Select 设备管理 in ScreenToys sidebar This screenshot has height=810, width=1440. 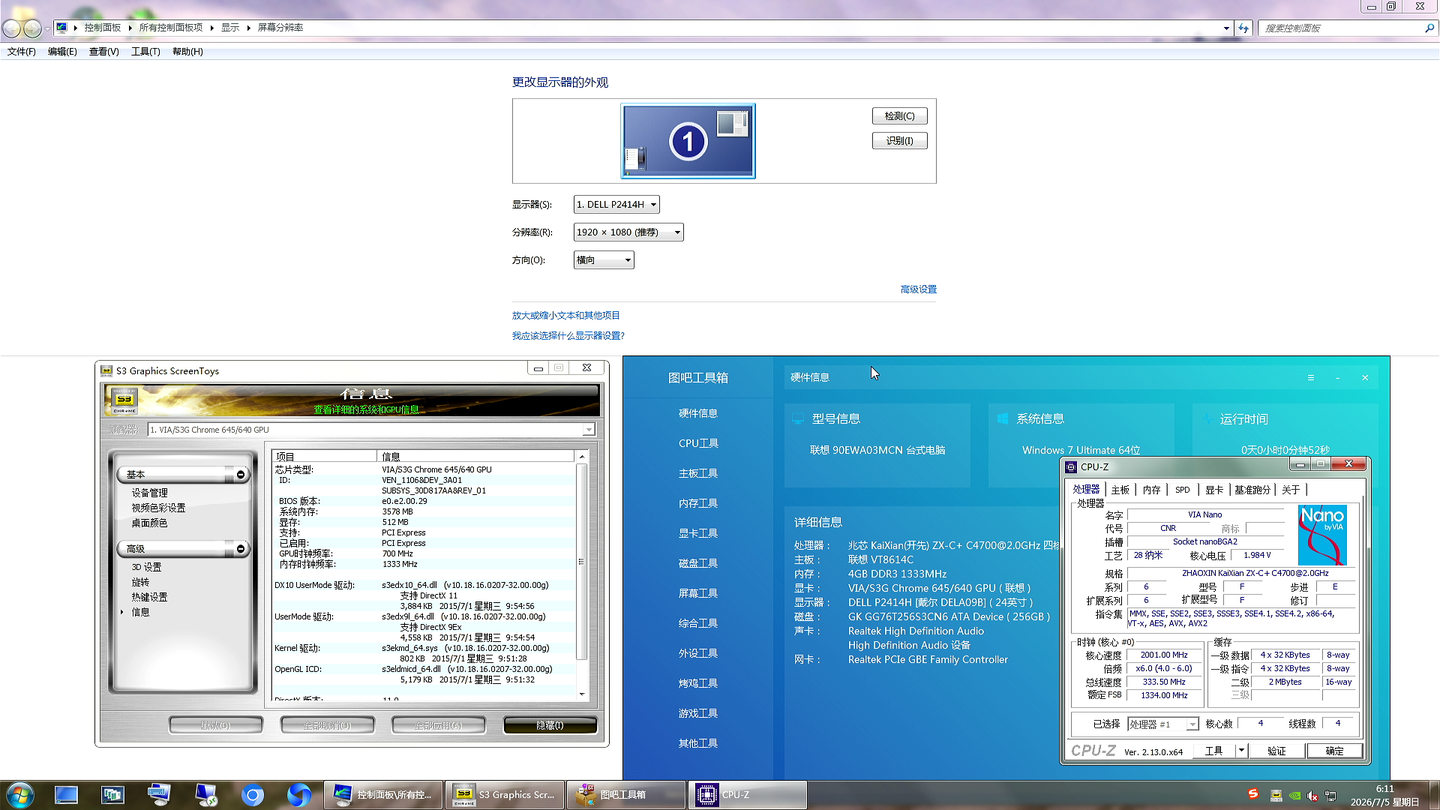[150, 493]
